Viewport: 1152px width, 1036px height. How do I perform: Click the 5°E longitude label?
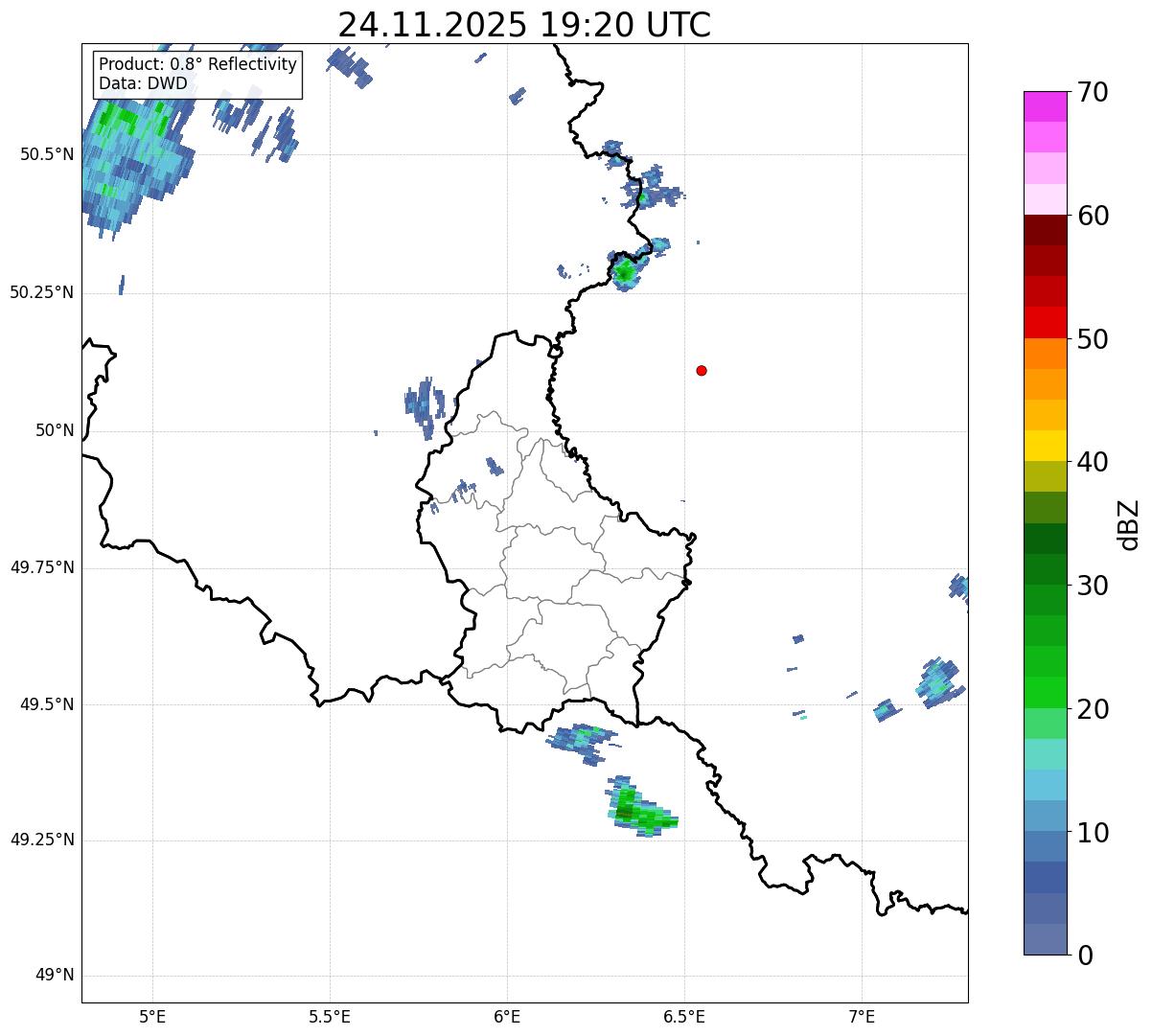tap(152, 1016)
